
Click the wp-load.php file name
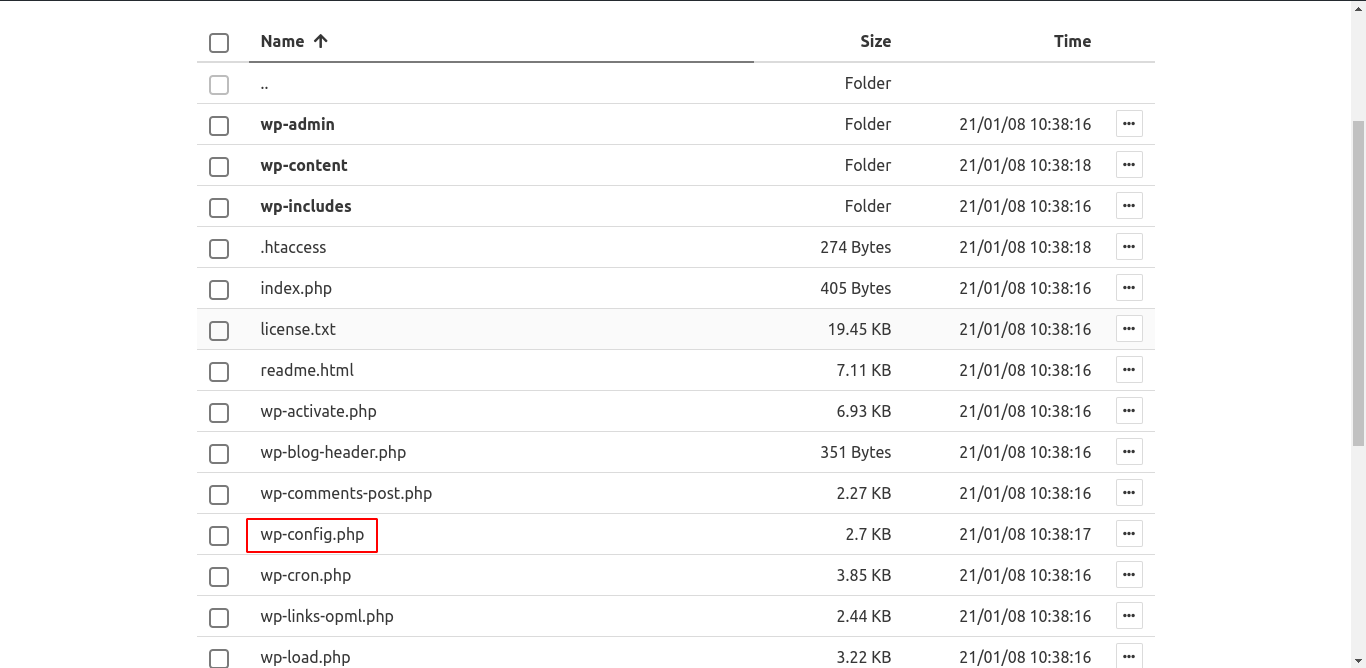(x=305, y=657)
